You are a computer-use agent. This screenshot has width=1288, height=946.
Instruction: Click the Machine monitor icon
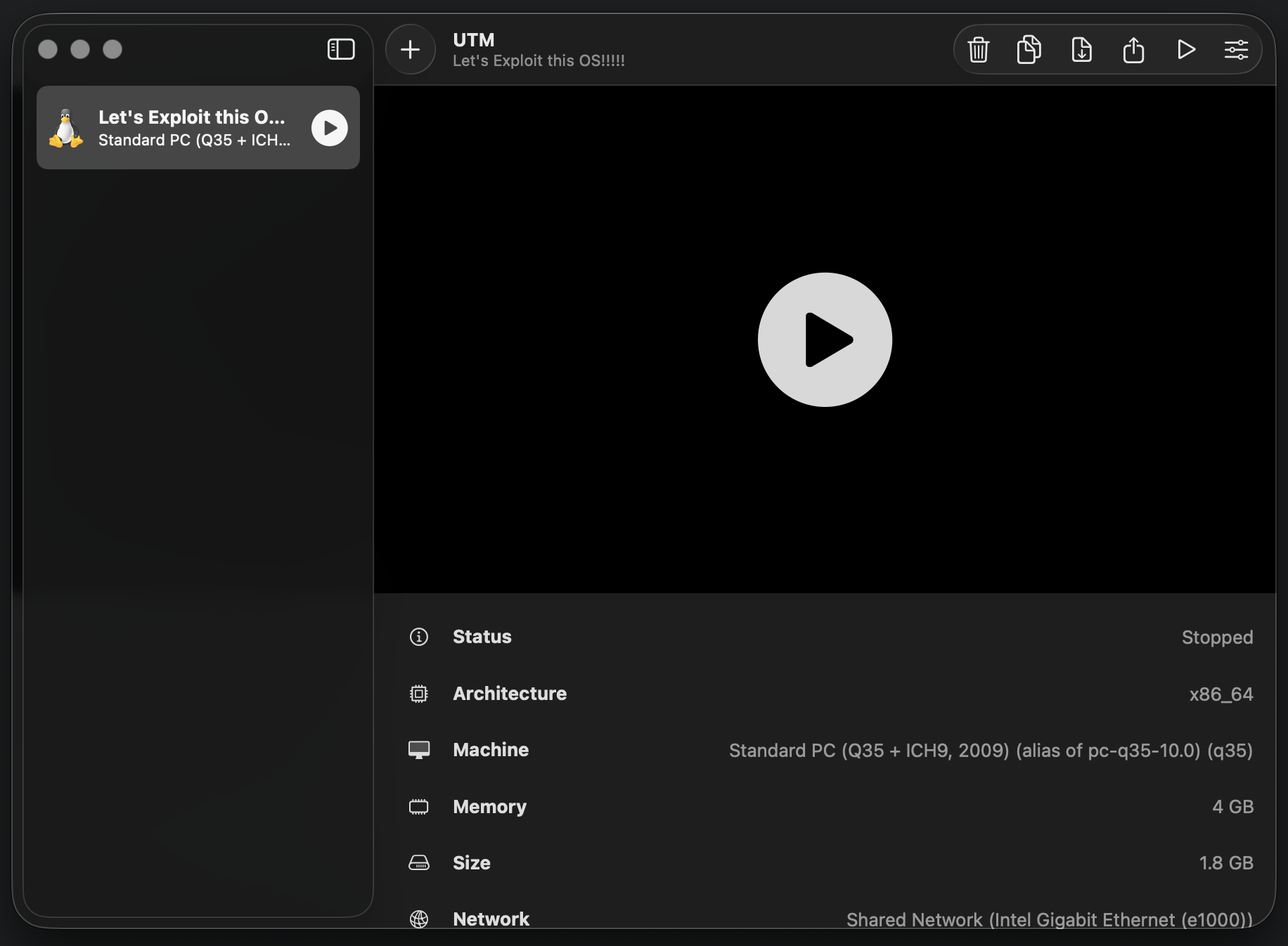pos(419,750)
